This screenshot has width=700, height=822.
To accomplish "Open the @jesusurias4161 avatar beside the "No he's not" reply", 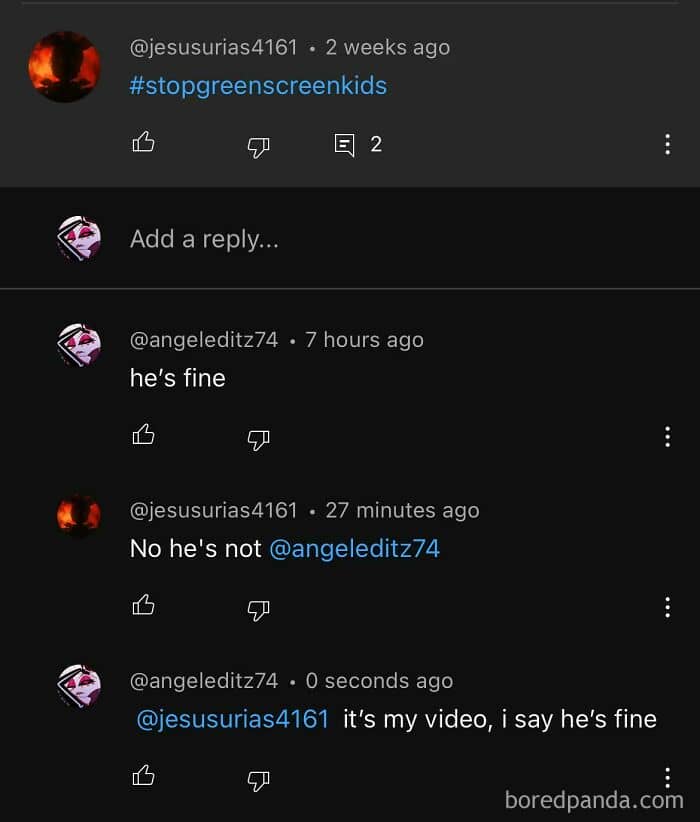I will pyautogui.click(x=79, y=515).
